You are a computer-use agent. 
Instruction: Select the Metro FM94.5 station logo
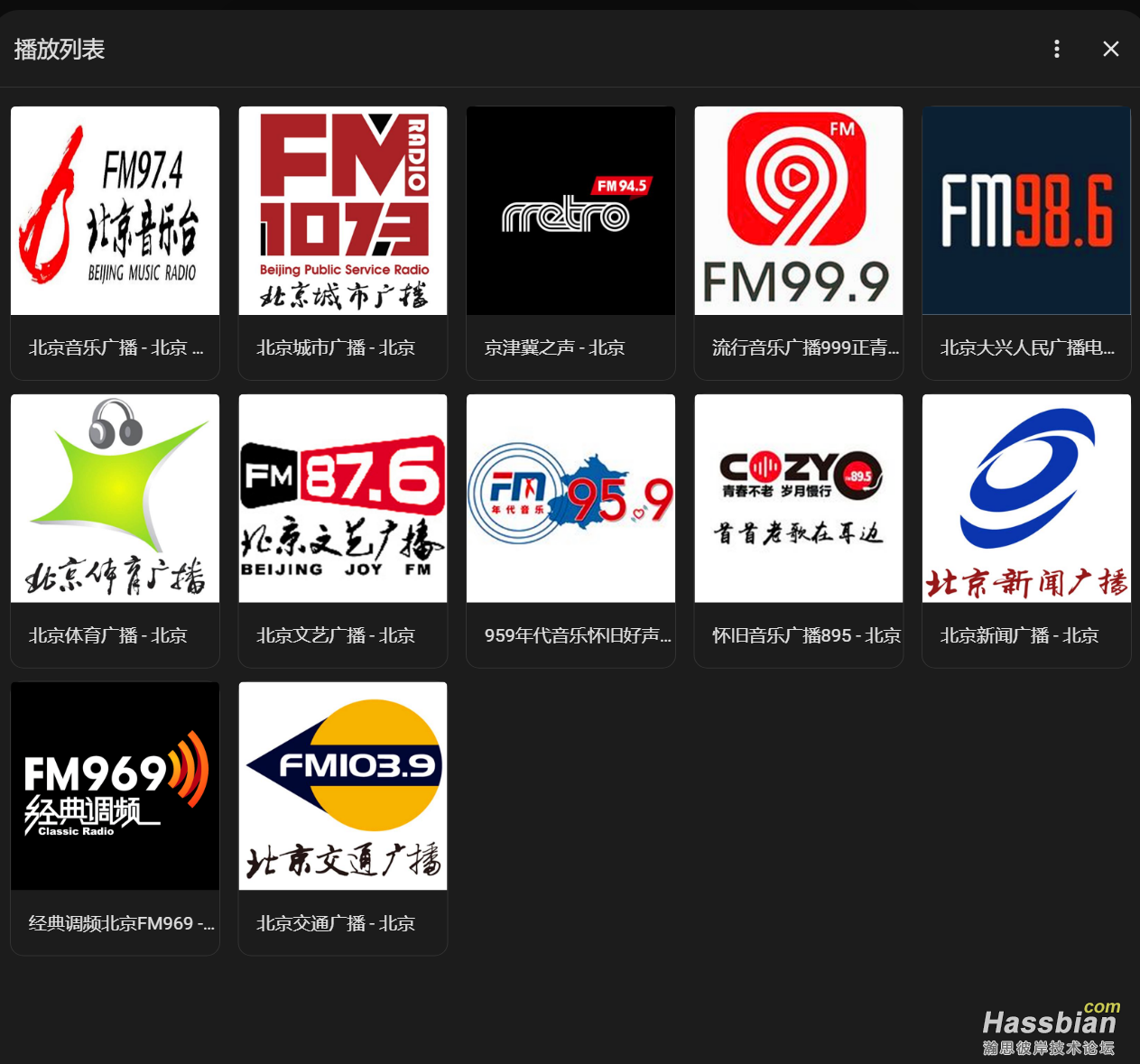coord(570,210)
